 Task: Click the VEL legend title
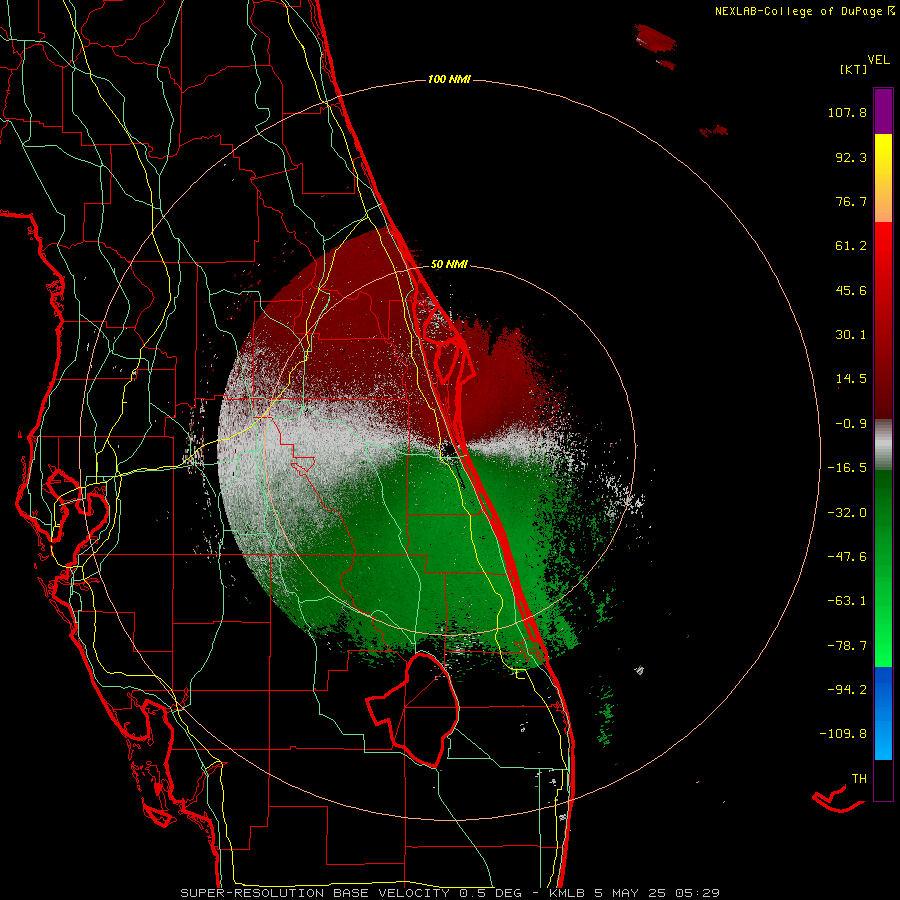click(878, 60)
